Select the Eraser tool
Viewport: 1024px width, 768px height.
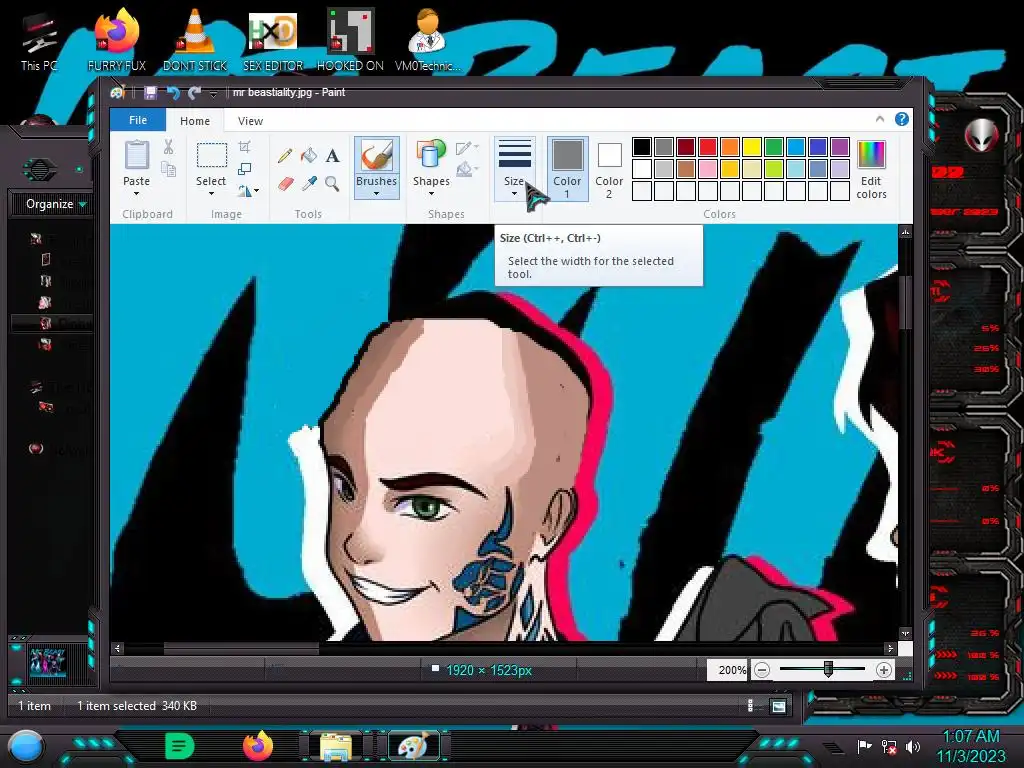[x=285, y=184]
